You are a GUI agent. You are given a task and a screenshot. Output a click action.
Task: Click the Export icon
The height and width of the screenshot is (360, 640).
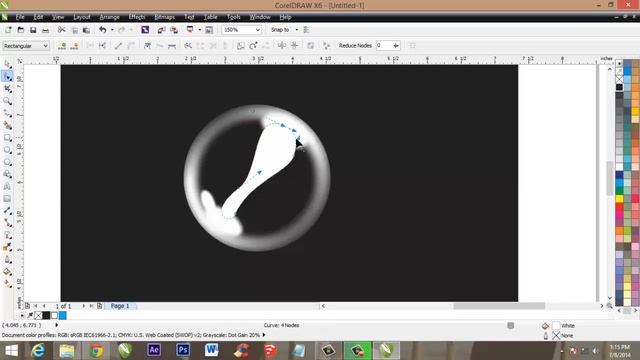tap(174, 30)
